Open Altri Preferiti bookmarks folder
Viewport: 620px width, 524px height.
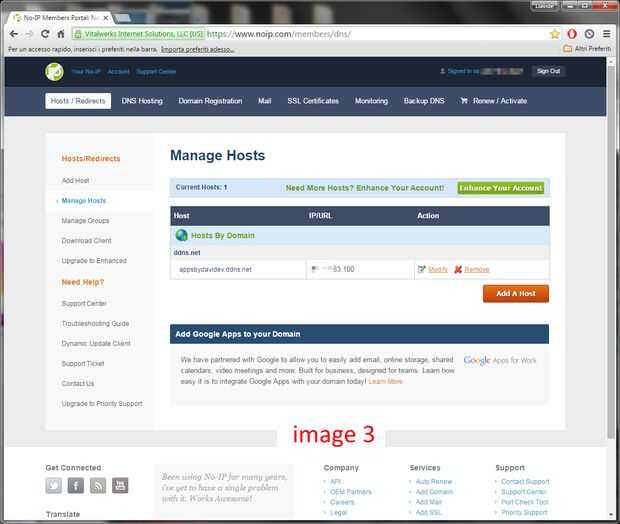pyautogui.click(x=587, y=49)
